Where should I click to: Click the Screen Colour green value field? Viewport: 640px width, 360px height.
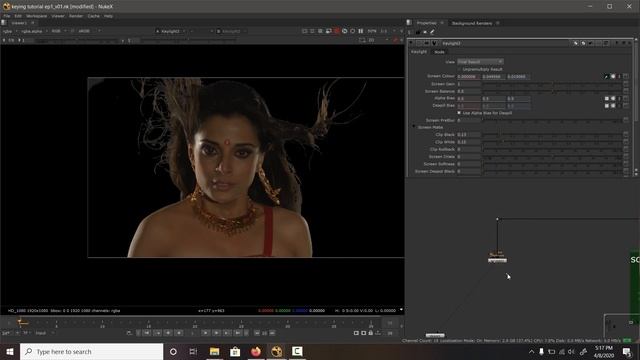493,76
